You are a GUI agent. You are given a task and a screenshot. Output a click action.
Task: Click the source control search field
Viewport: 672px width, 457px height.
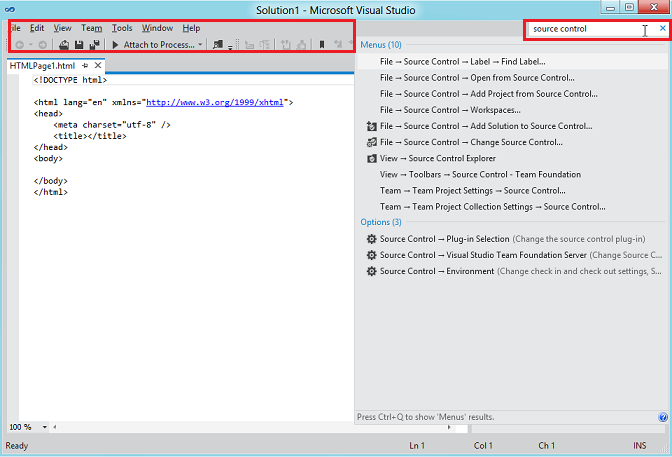[x=580, y=29]
